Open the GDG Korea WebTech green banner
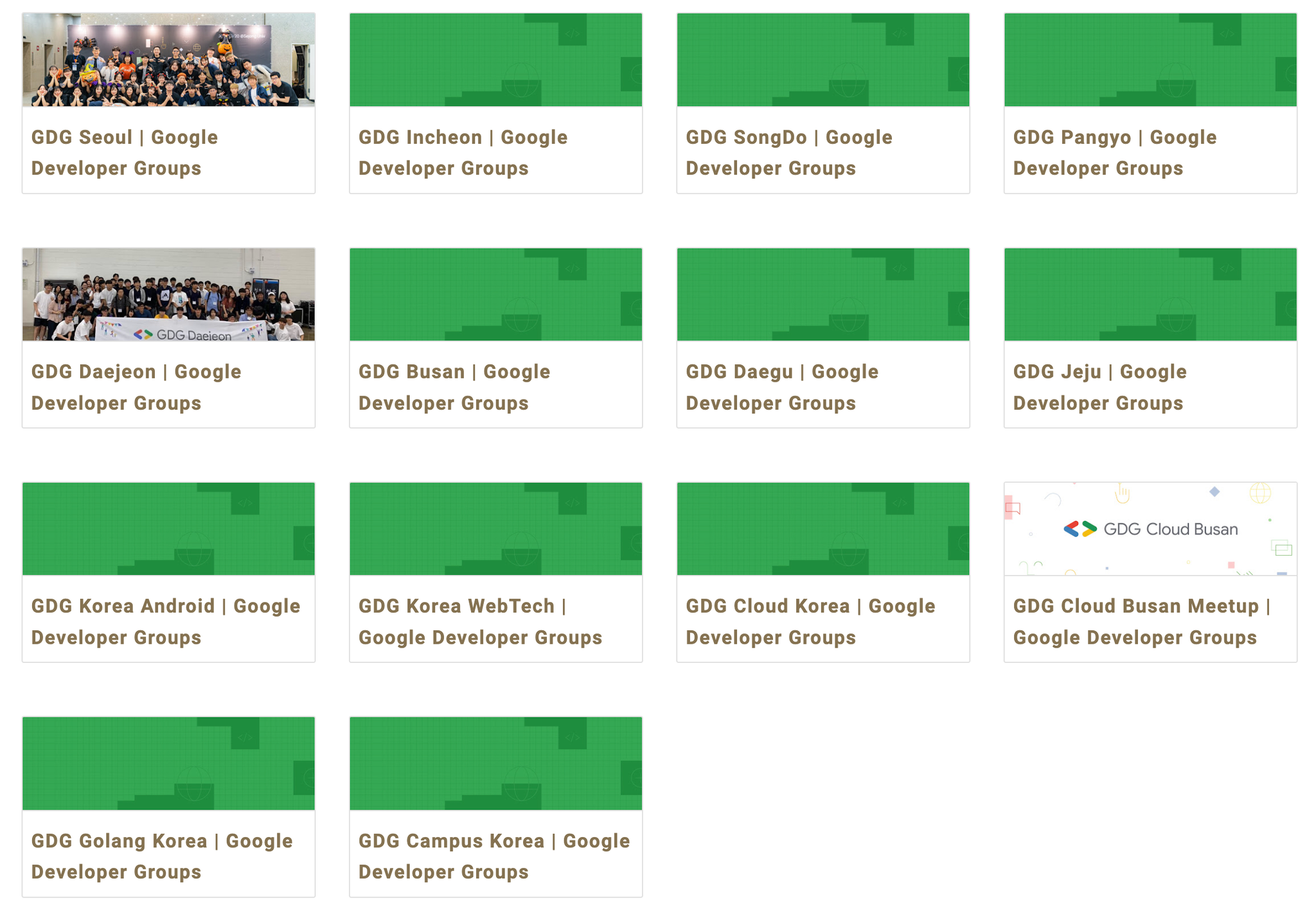The height and width of the screenshot is (909, 1316). [495, 529]
